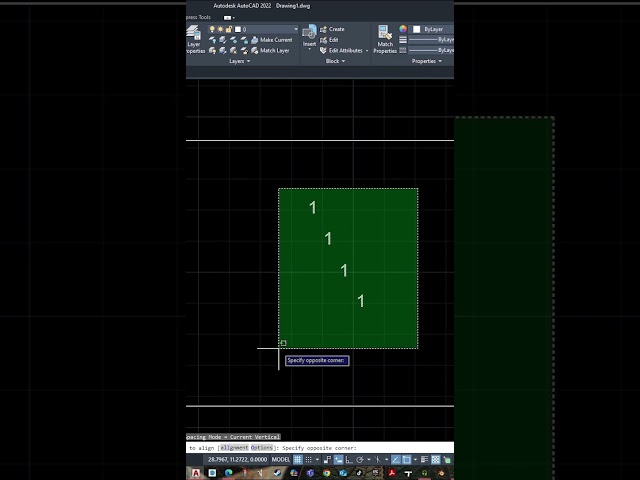The height and width of the screenshot is (480, 640).
Task: Select the topmost 1 text object in drawing
Action: pos(313,208)
